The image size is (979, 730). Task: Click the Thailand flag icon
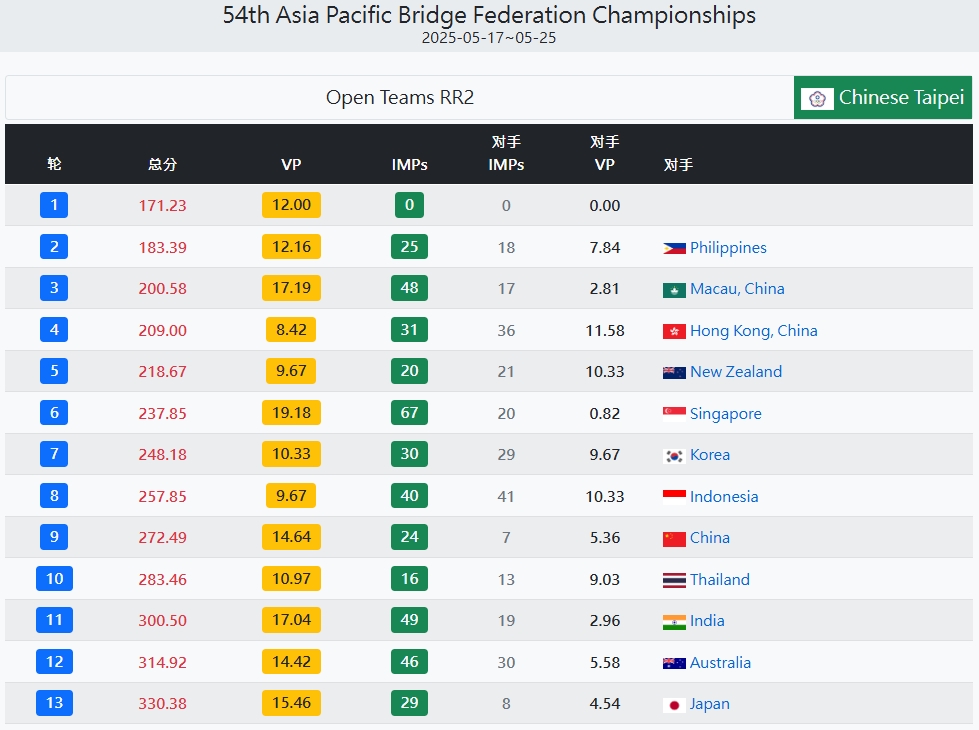[x=674, y=580]
